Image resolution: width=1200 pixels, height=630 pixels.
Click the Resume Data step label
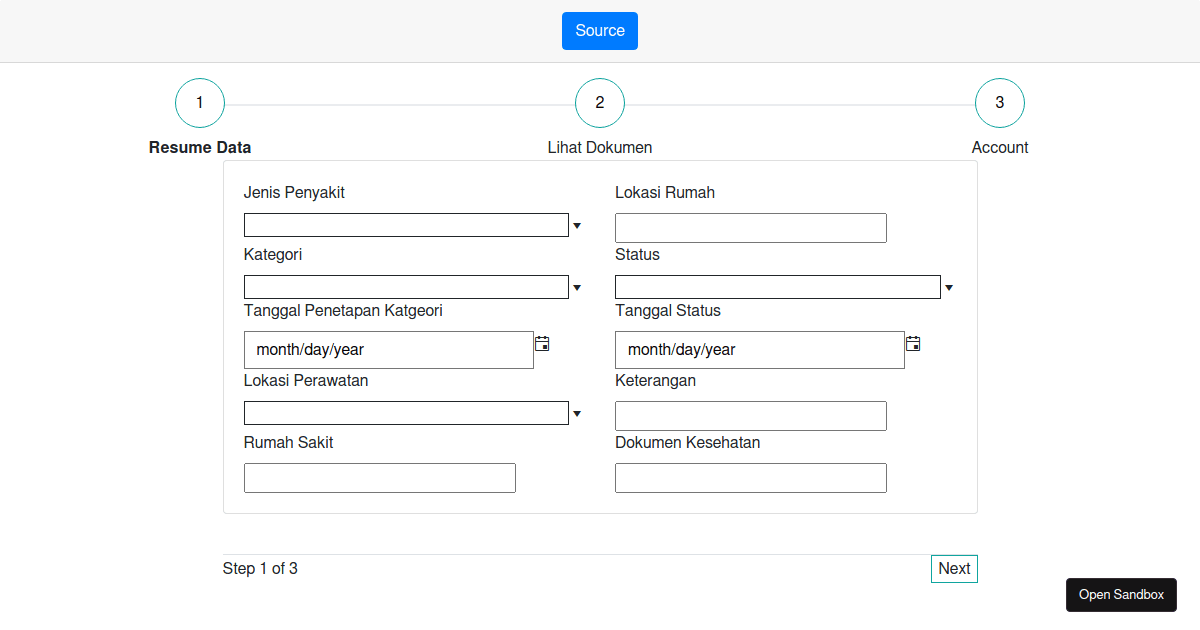point(200,148)
